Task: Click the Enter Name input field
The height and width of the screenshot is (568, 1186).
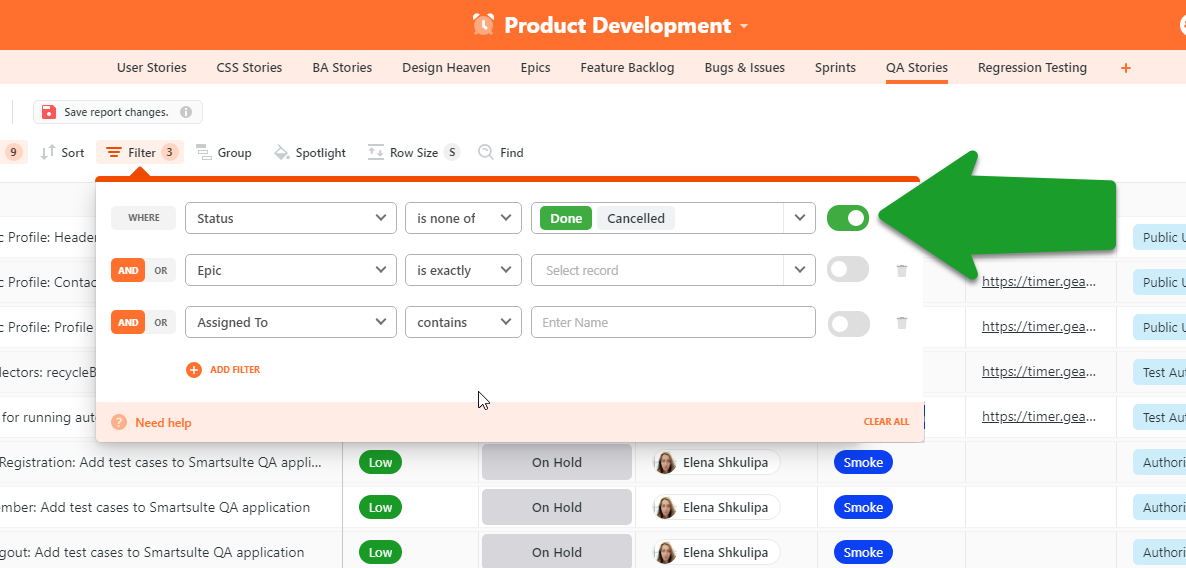Action: pyautogui.click(x=673, y=322)
